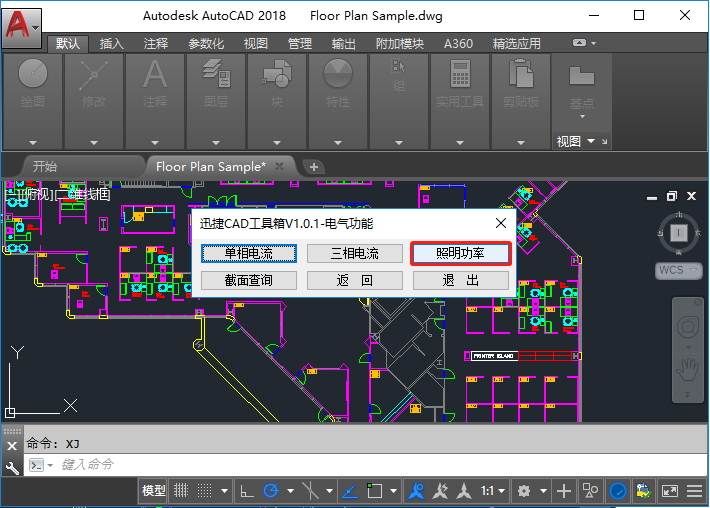Click the 照明功率 button in dialog
Image resolution: width=710 pixels, height=508 pixels.
[x=461, y=253]
